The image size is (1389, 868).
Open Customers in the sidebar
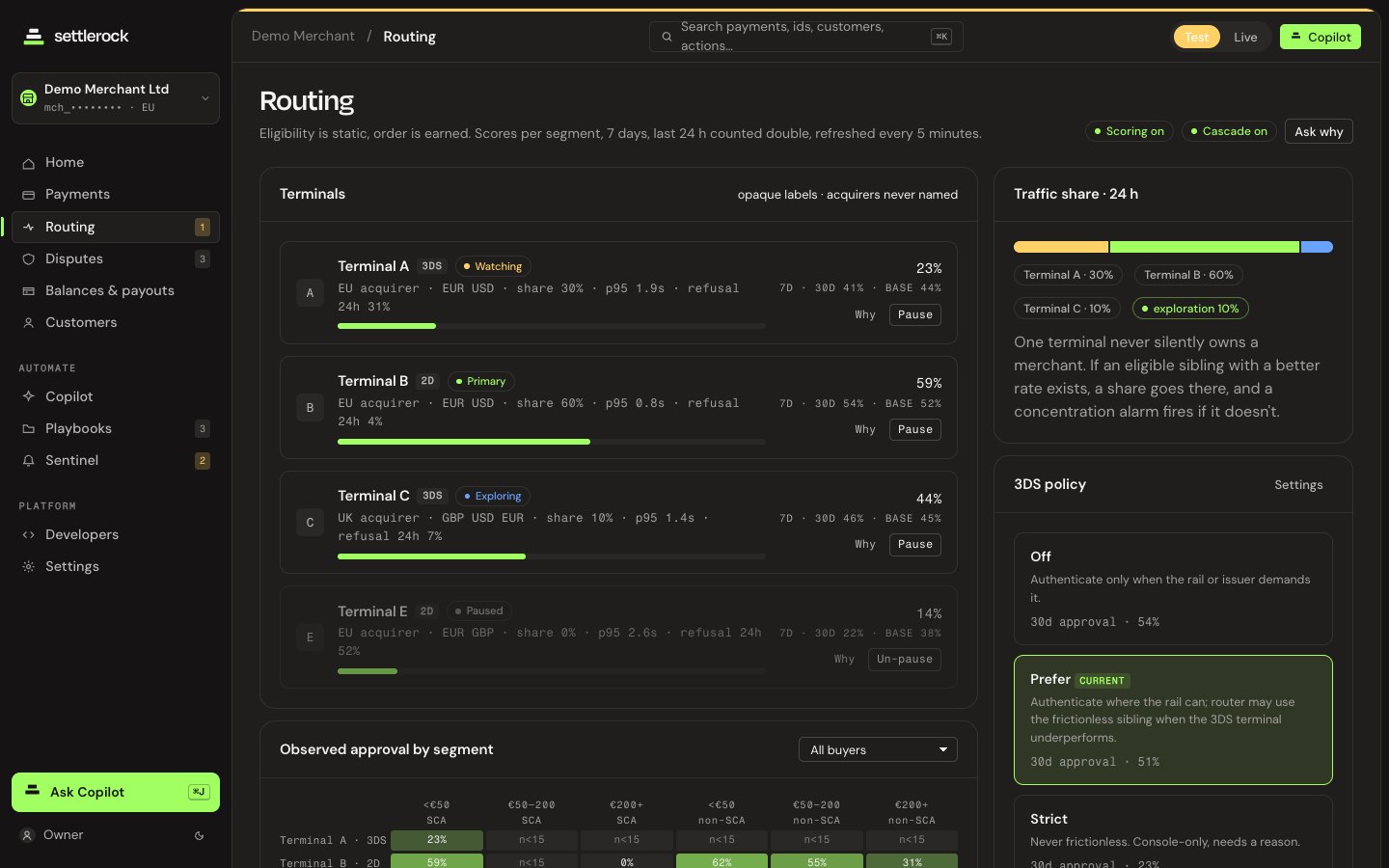pos(116,322)
